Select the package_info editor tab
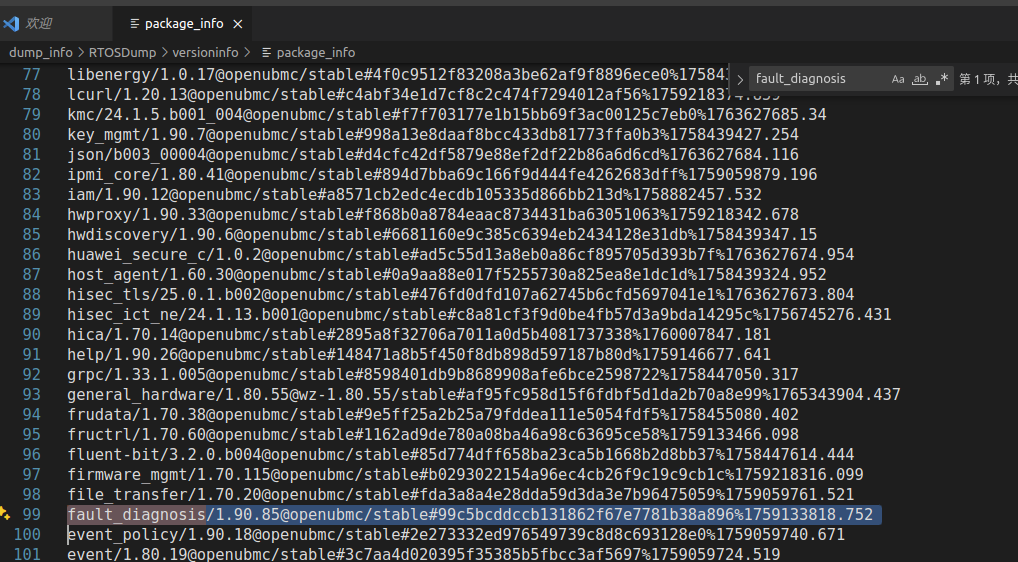The width and height of the screenshot is (1018, 562). coord(183,24)
